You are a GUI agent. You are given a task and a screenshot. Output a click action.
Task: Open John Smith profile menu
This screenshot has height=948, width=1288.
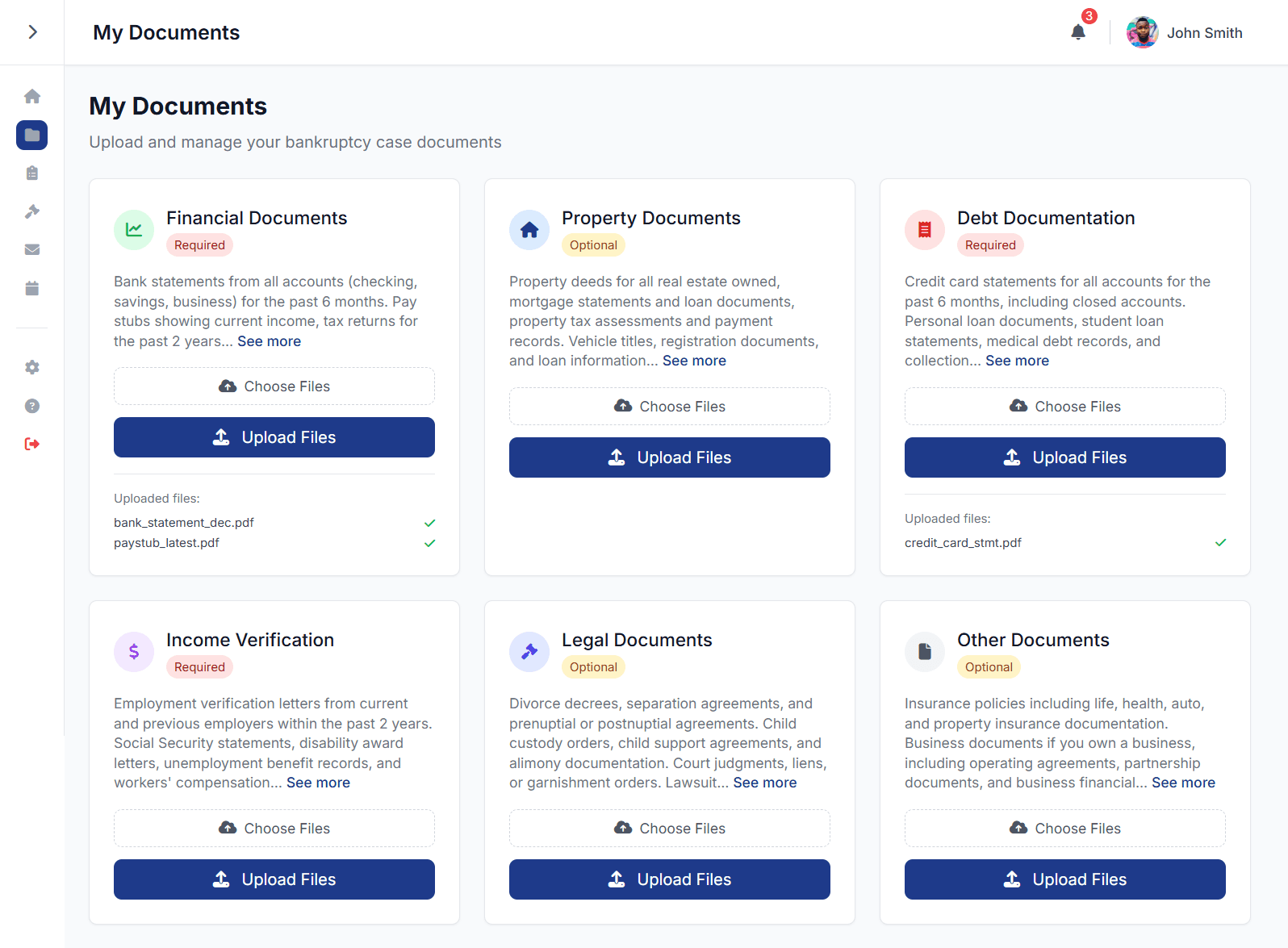tap(1184, 32)
